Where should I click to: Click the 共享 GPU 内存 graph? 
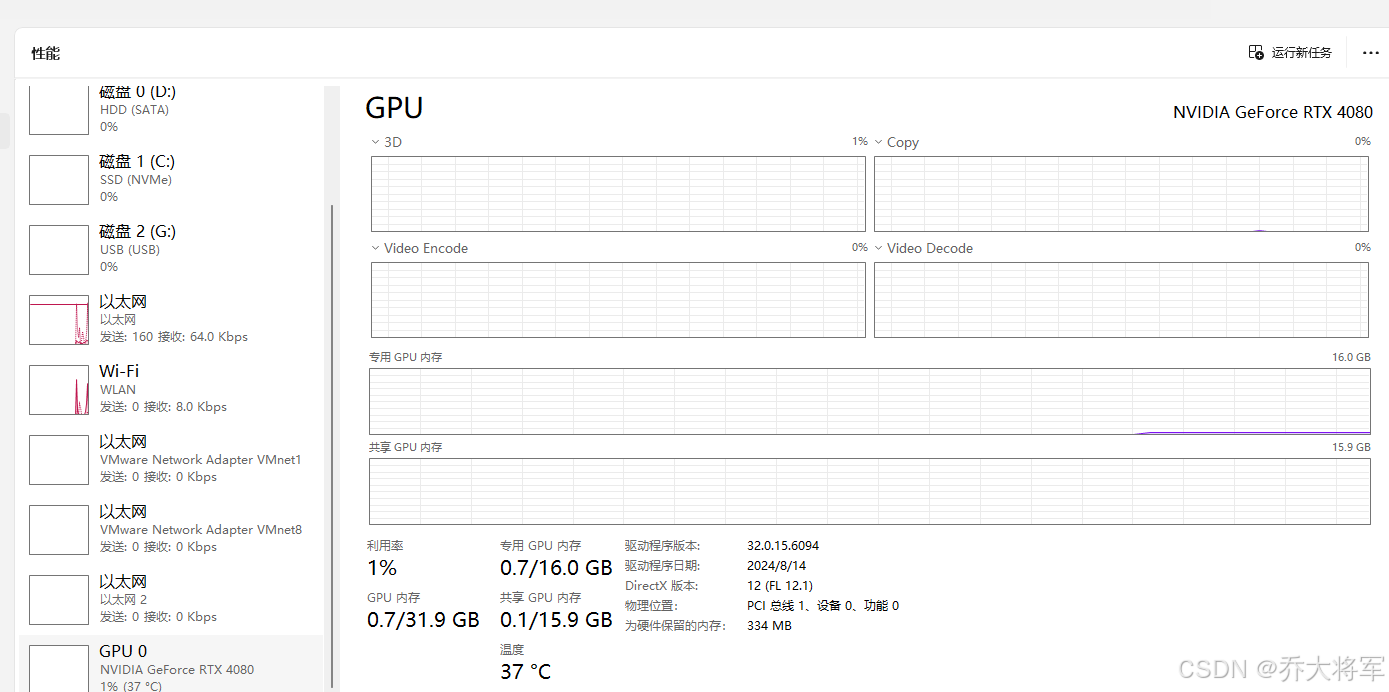(x=870, y=491)
